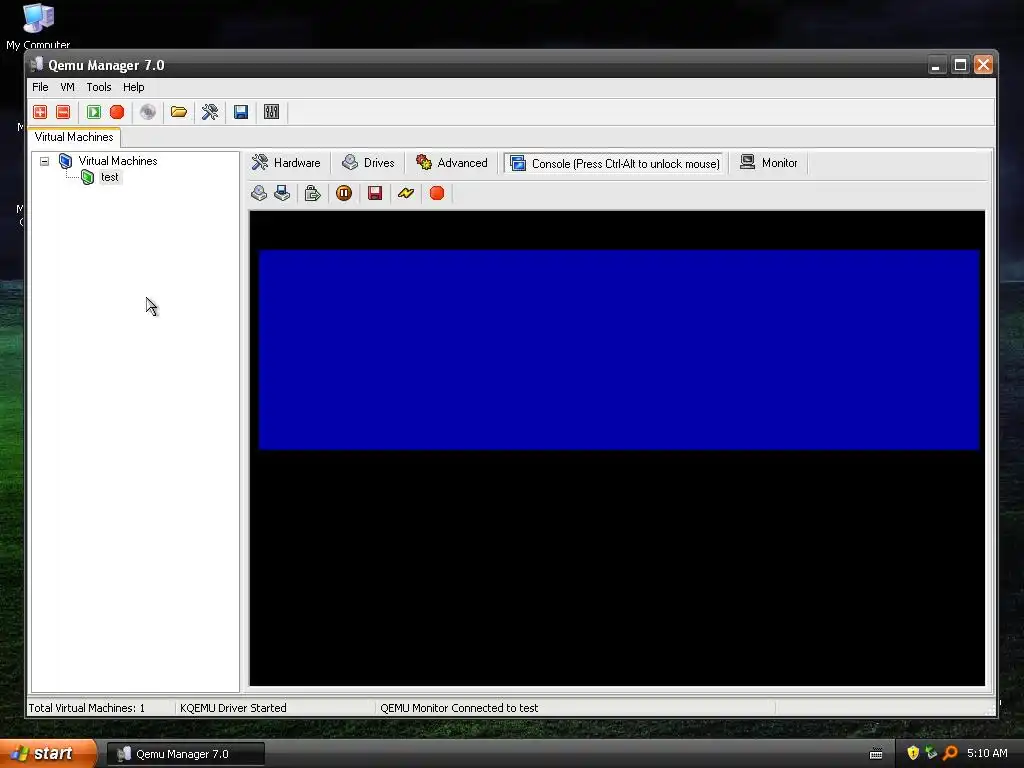Click the keyboard icon on the taskbar
The height and width of the screenshot is (768, 1024).
[x=876, y=754]
